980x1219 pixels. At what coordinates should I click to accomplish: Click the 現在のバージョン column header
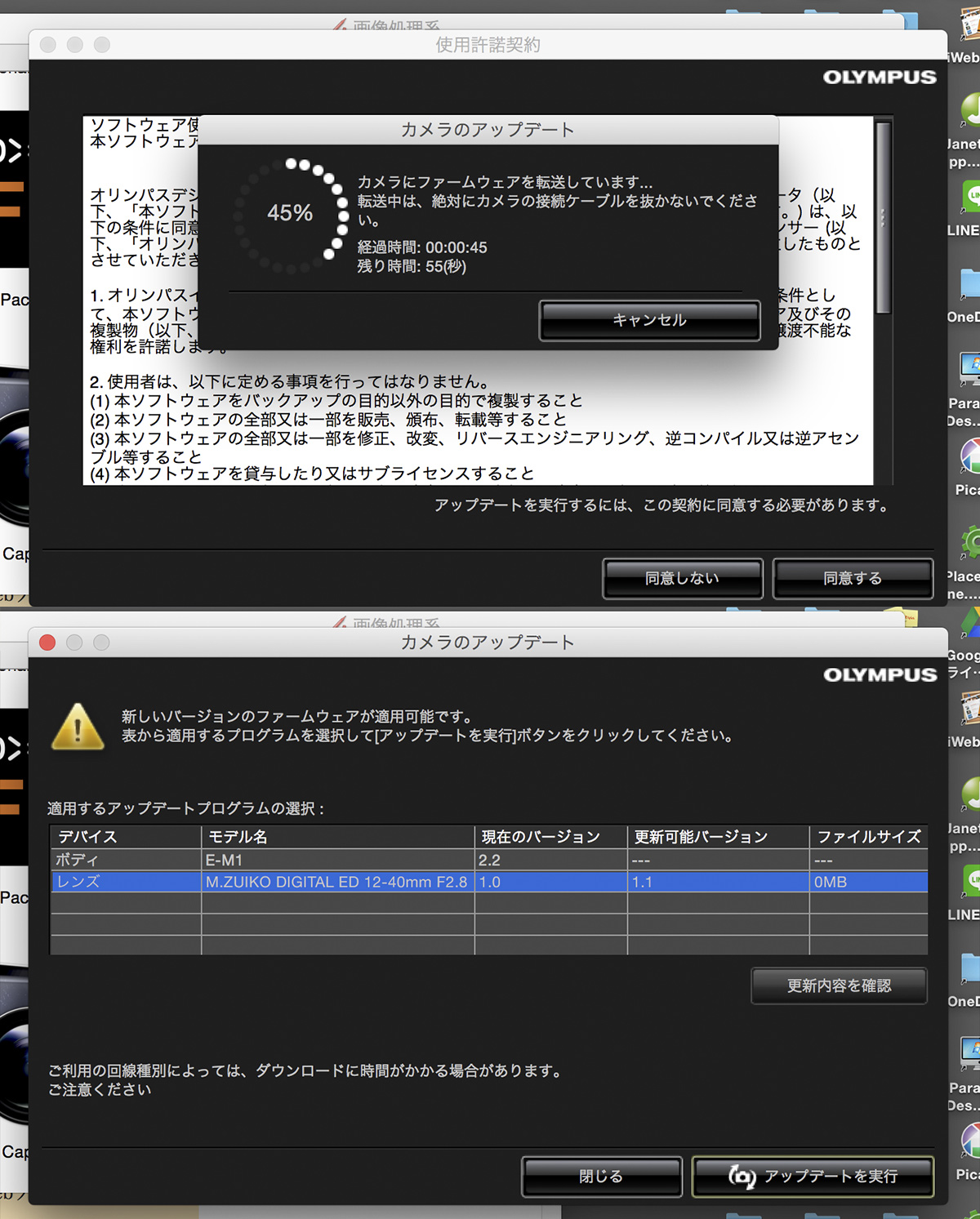[x=550, y=837]
